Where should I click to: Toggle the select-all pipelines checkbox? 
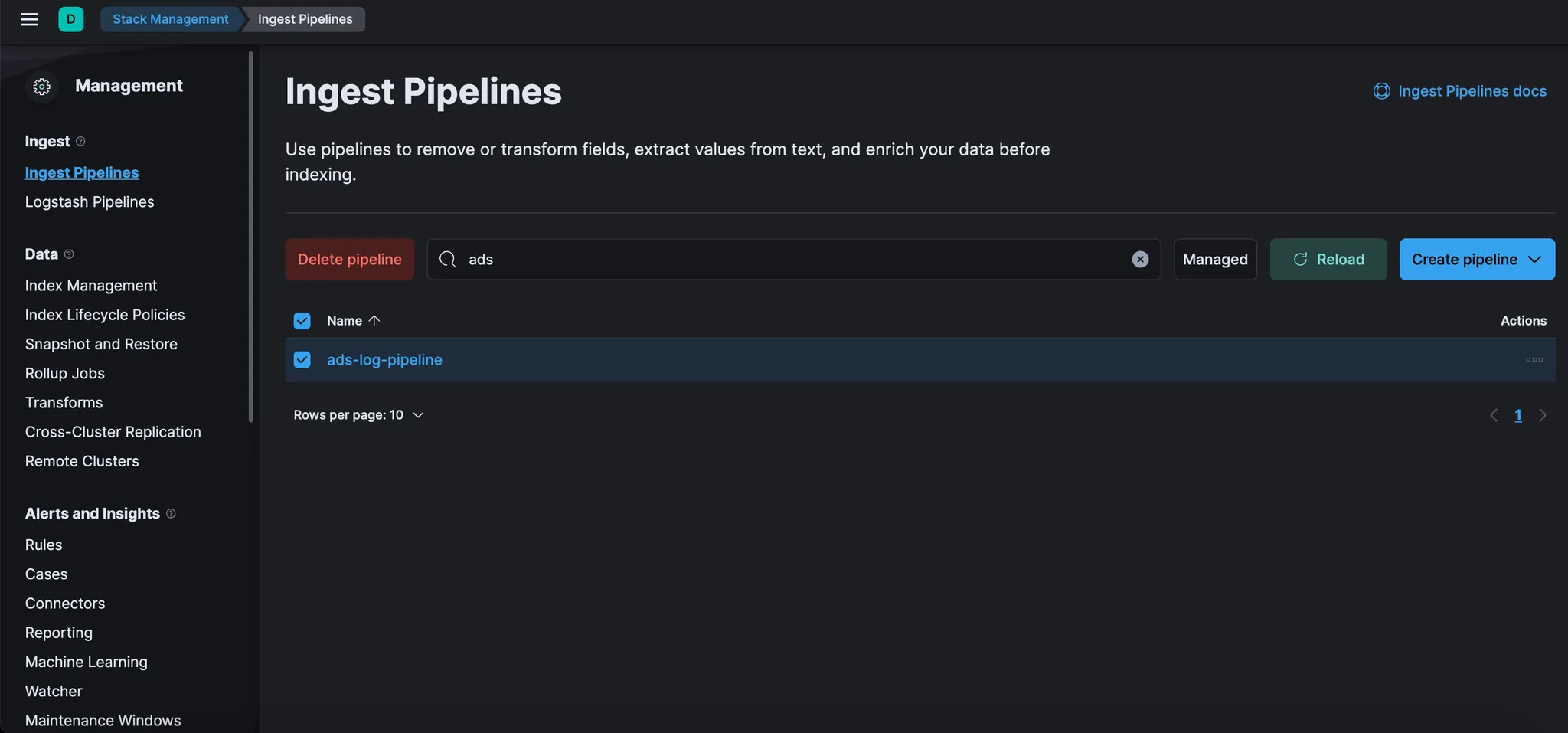(x=302, y=321)
